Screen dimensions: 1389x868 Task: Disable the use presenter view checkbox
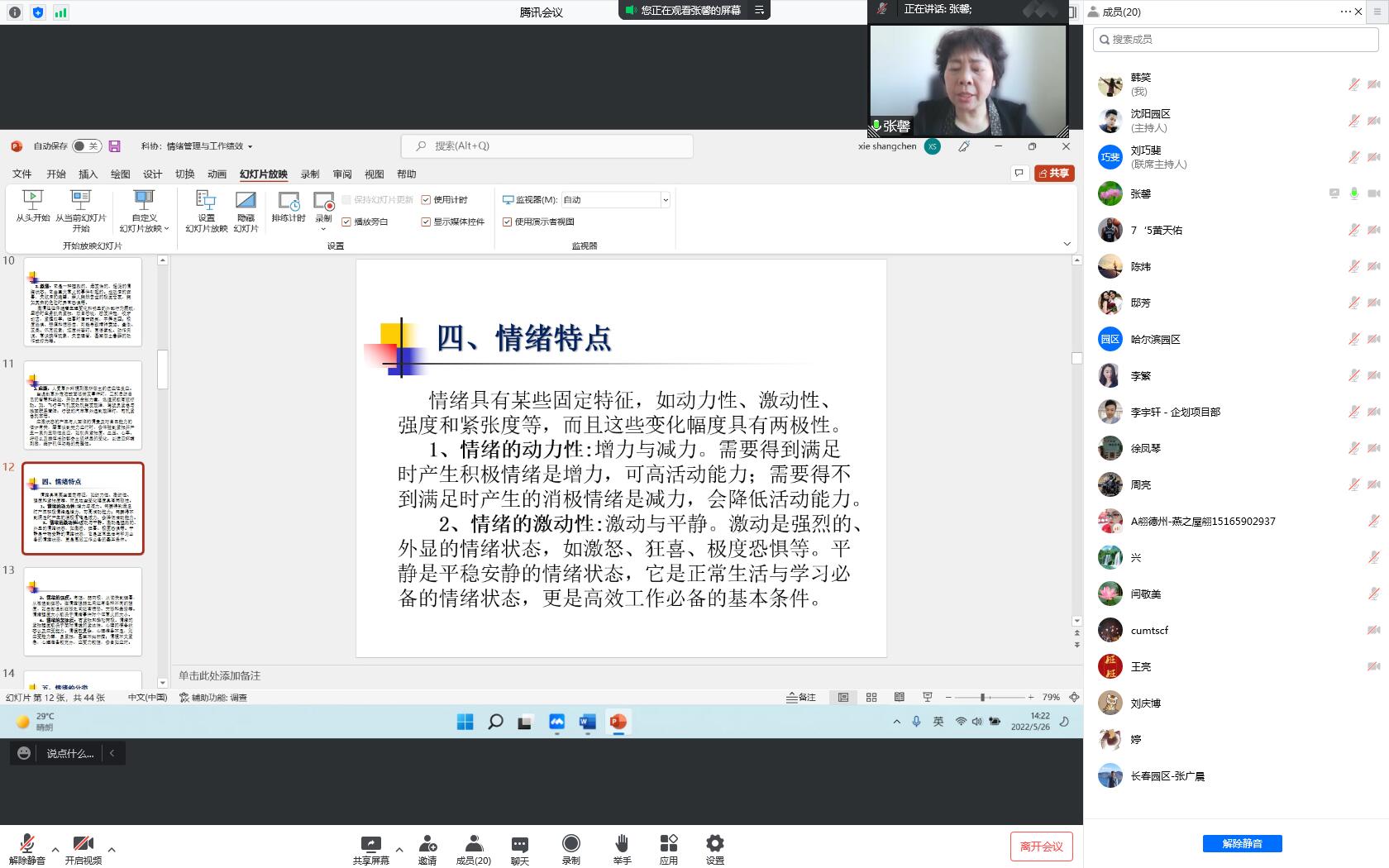point(508,222)
